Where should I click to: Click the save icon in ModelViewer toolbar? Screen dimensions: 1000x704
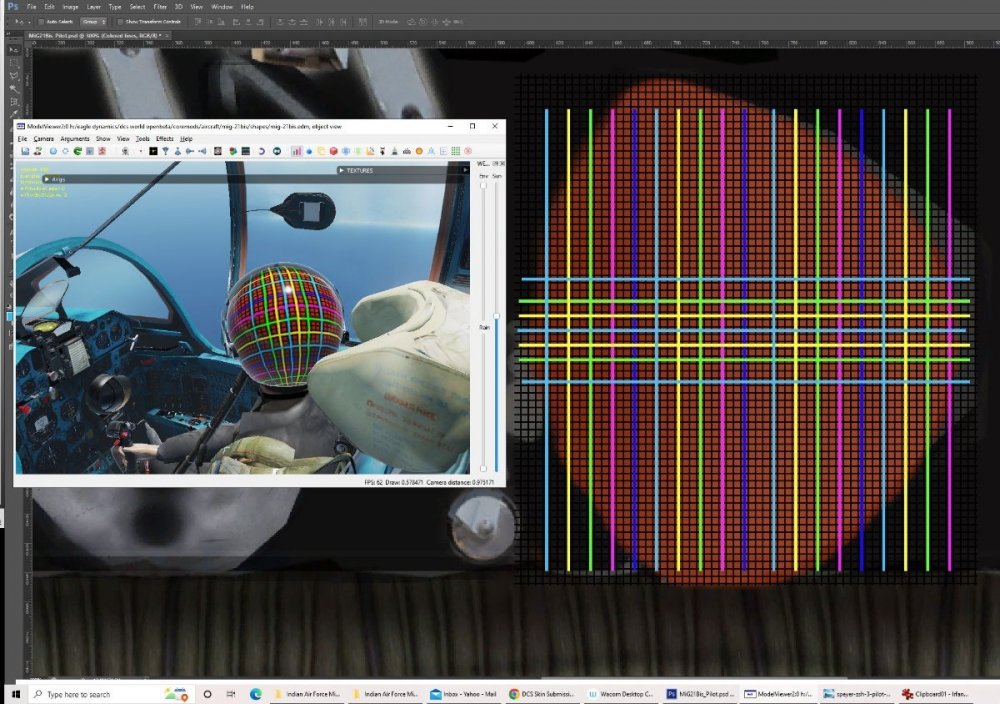(x=24, y=151)
